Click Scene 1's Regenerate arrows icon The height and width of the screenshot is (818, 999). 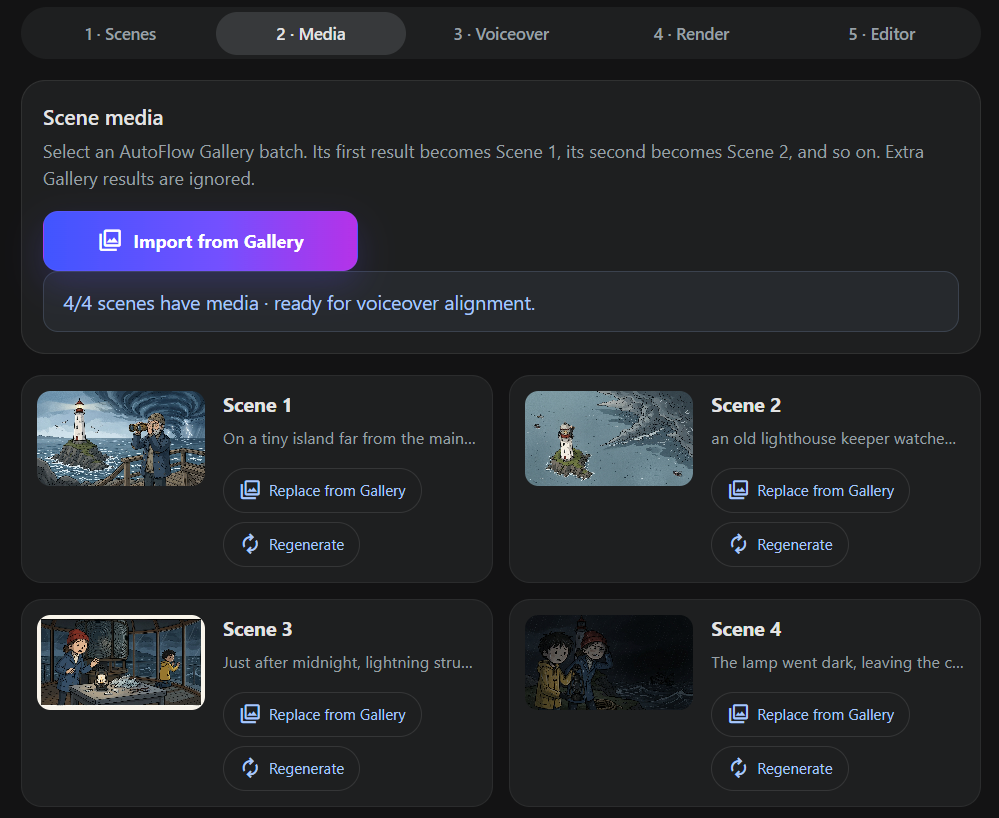250,544
